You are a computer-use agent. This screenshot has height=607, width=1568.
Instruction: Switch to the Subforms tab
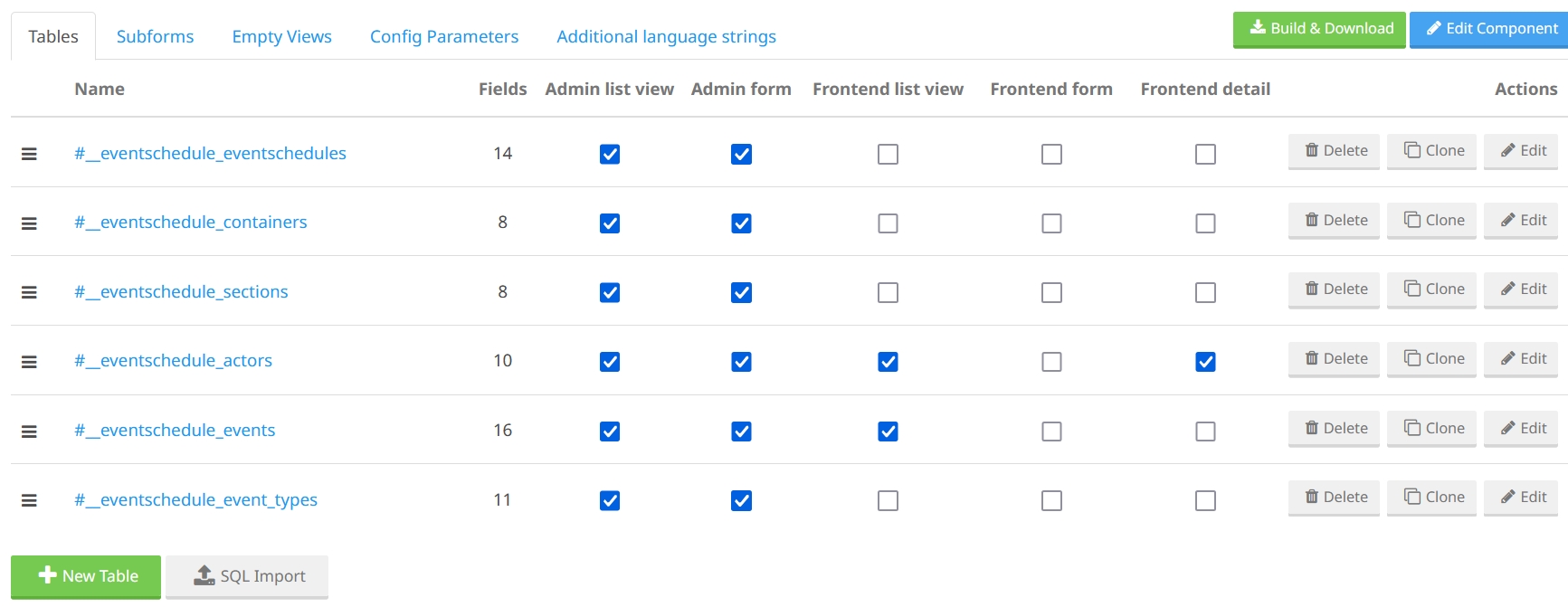tap(155, 36)
